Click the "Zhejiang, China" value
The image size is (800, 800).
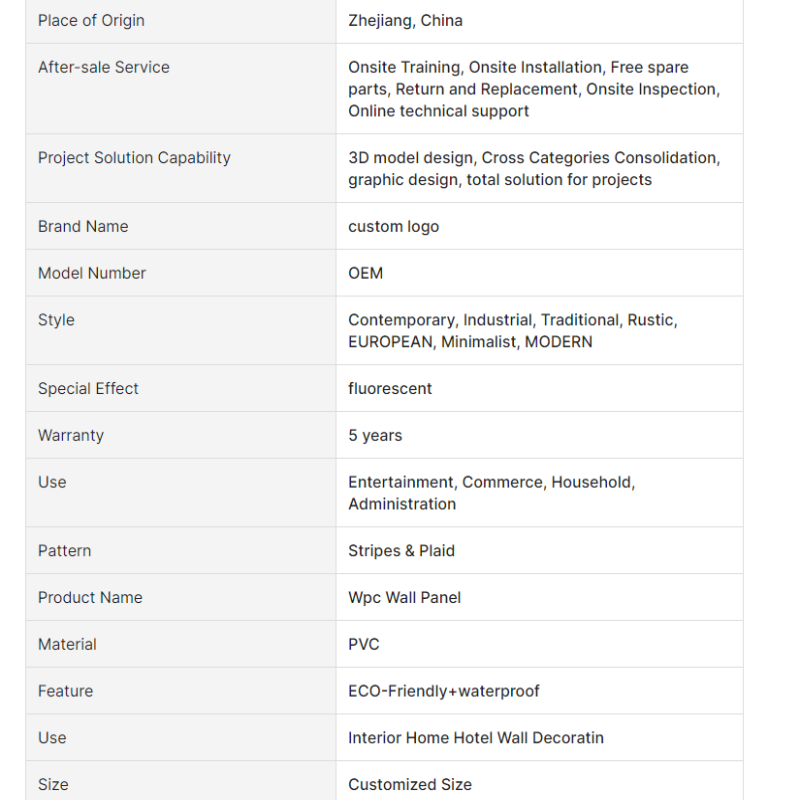click(x=405, y=20)
